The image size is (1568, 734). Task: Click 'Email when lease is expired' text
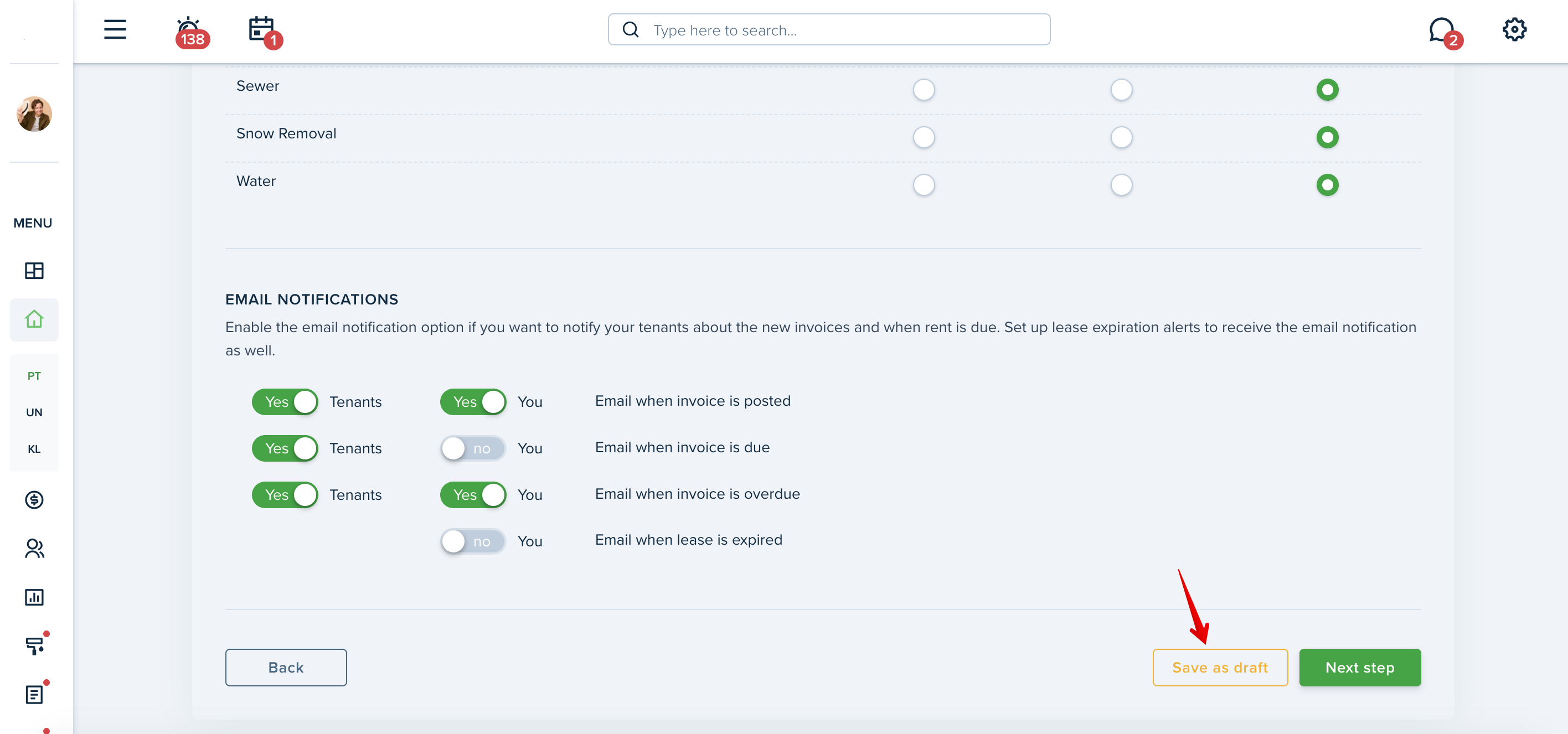(x=688, y=540)
